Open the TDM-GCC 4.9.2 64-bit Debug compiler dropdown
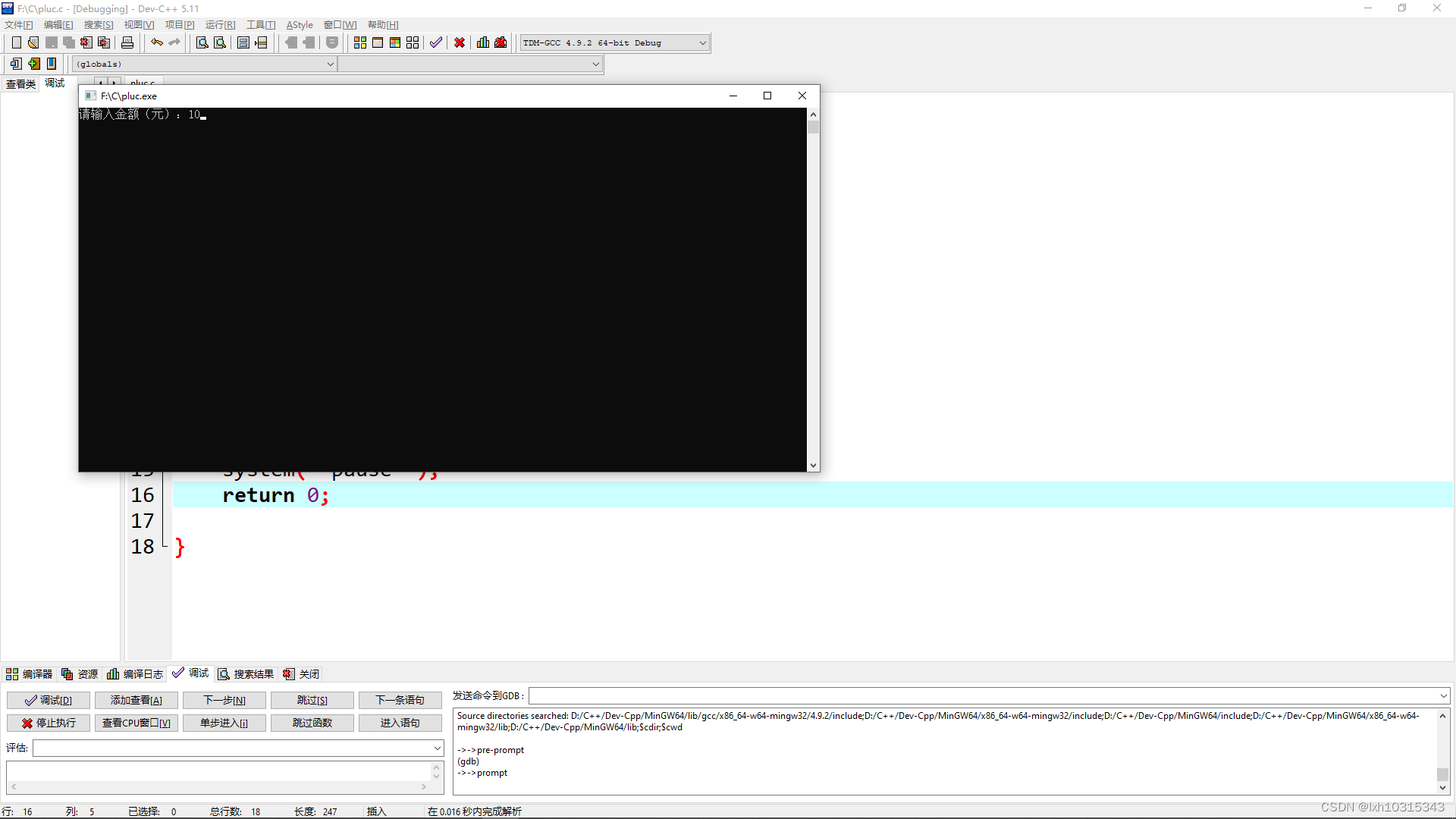1456x819 pixels. click(x=701, y=42)
